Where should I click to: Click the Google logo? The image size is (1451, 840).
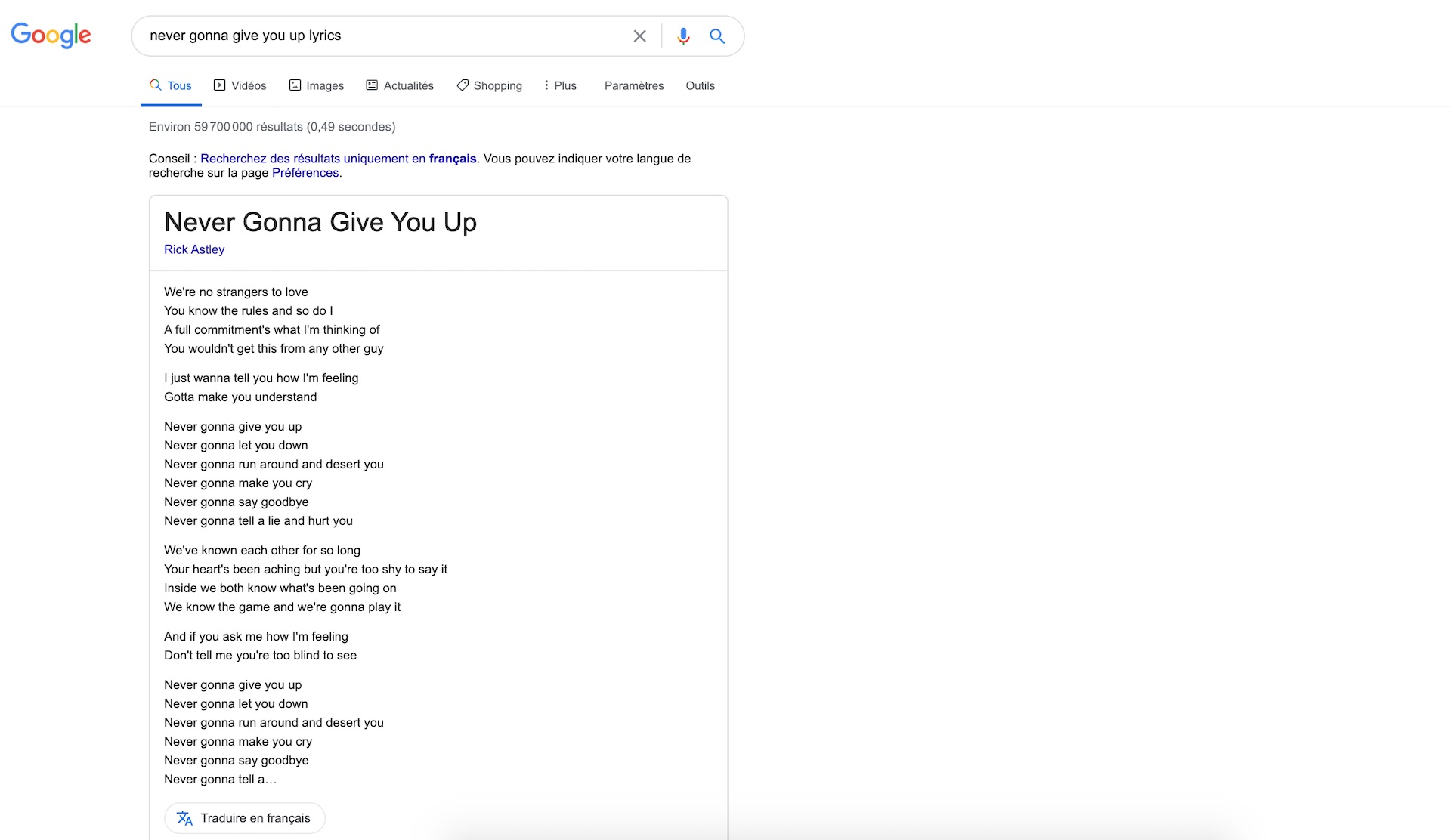(51, 36)
